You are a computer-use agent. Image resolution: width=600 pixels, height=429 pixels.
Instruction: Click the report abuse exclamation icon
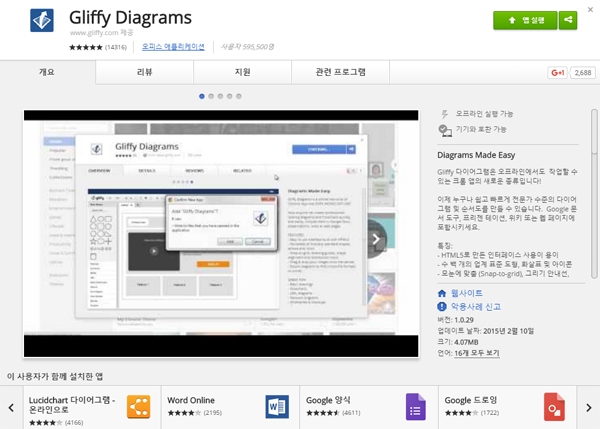click(x=442, y=307)
